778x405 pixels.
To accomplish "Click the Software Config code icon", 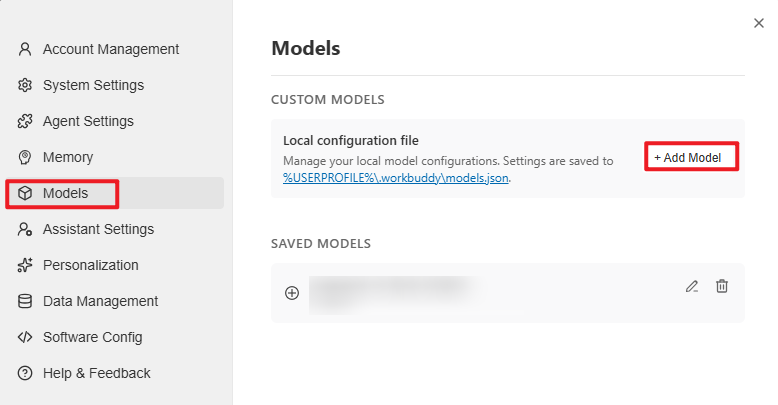I will point(25,337).
